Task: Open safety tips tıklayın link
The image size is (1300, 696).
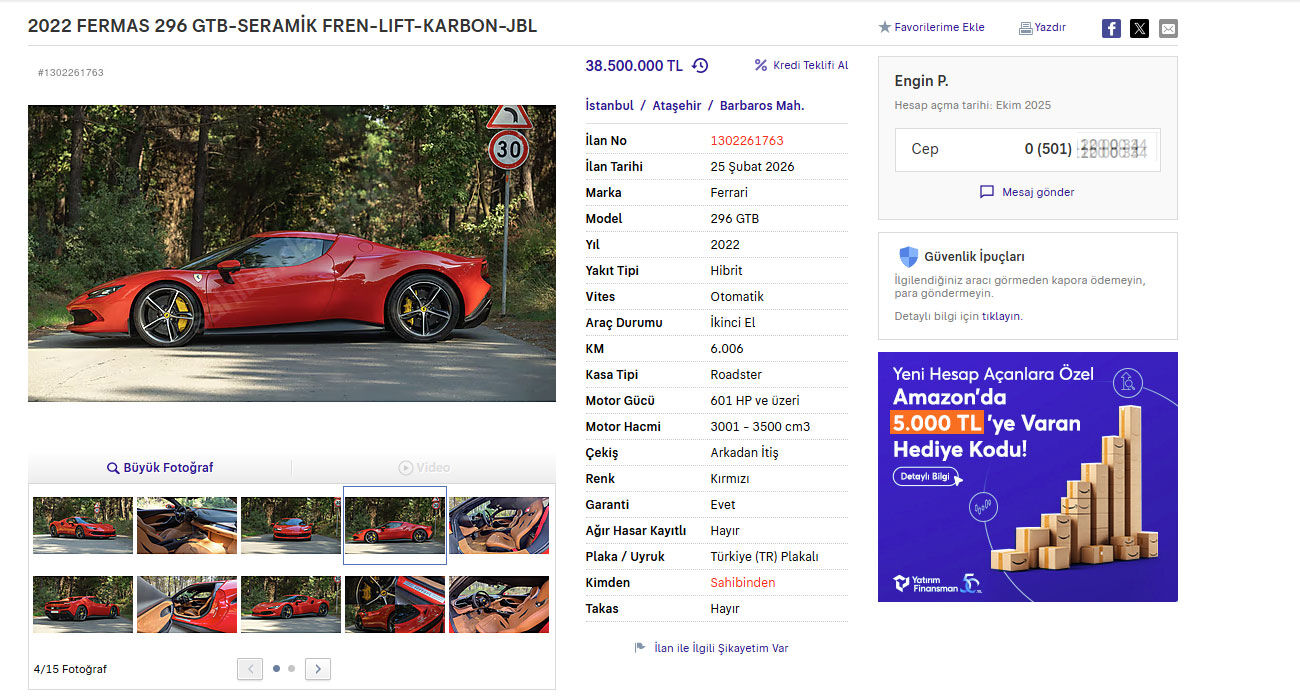Action: coord(1001,316)
